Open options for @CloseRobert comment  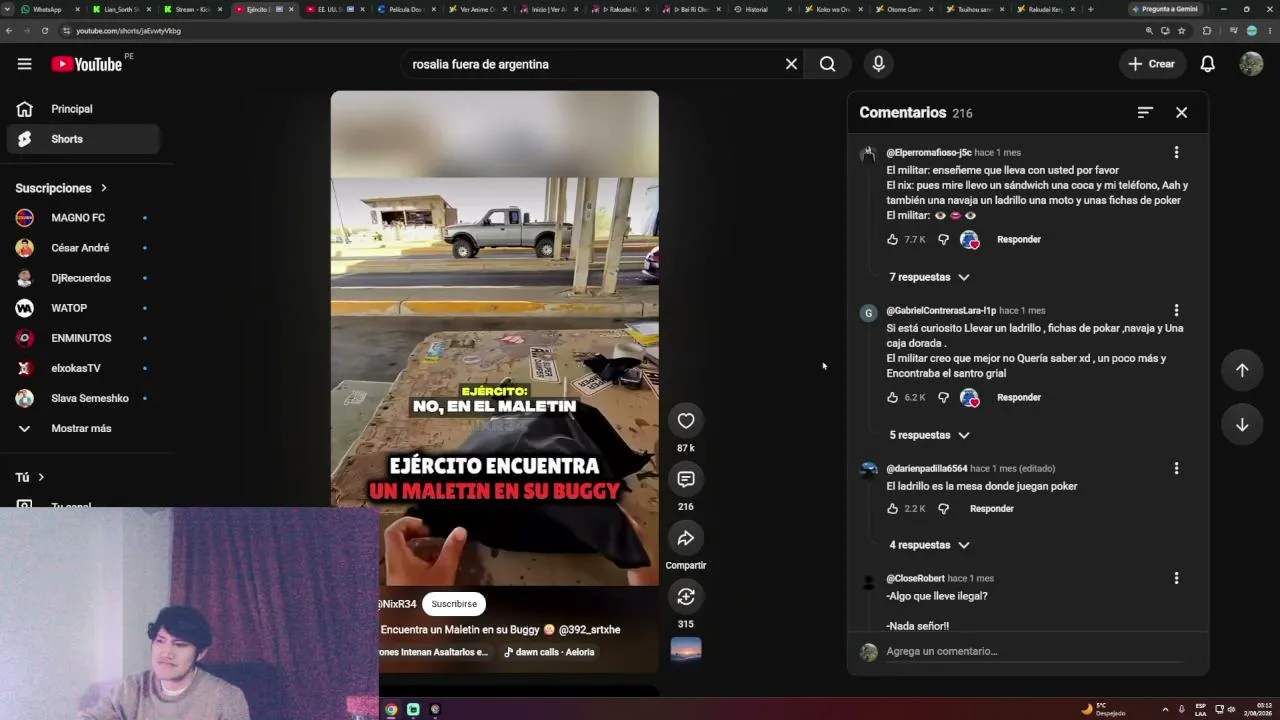[x=1176, y=578]
